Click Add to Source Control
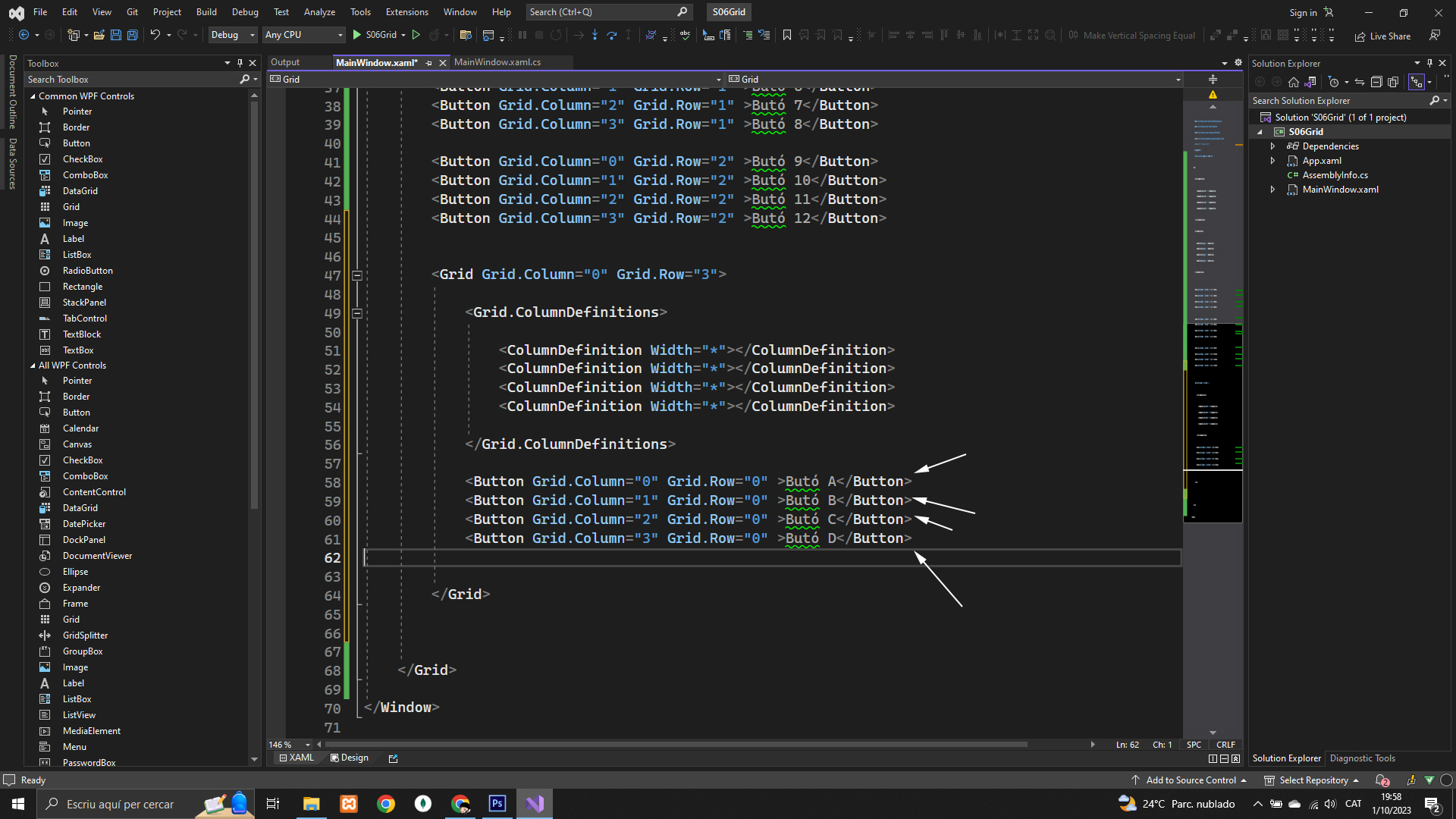This screenshot has width=1456, height=819. click(1189, 780)
